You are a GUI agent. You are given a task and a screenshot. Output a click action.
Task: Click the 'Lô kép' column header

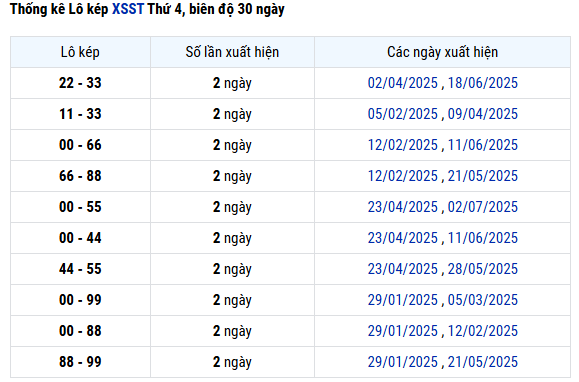(x=80, y=52)
